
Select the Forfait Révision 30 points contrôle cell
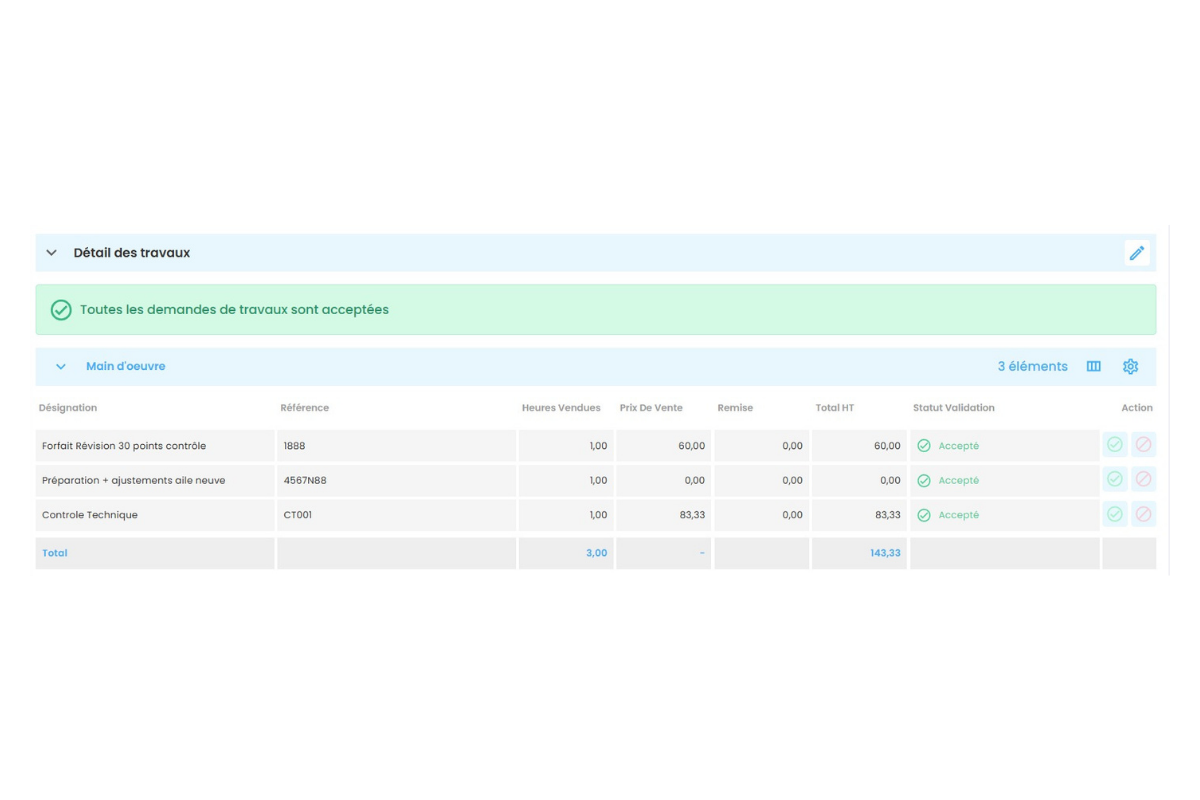pyautogui.click(x=155, y=446)
